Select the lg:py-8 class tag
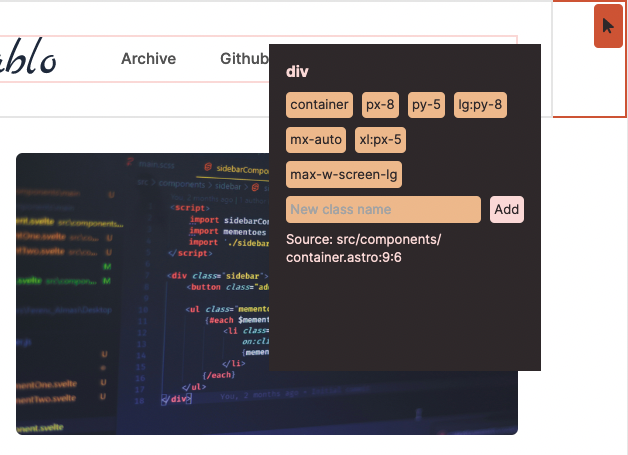The width and height of the screenshot is (628, 455). click(480, 105)
